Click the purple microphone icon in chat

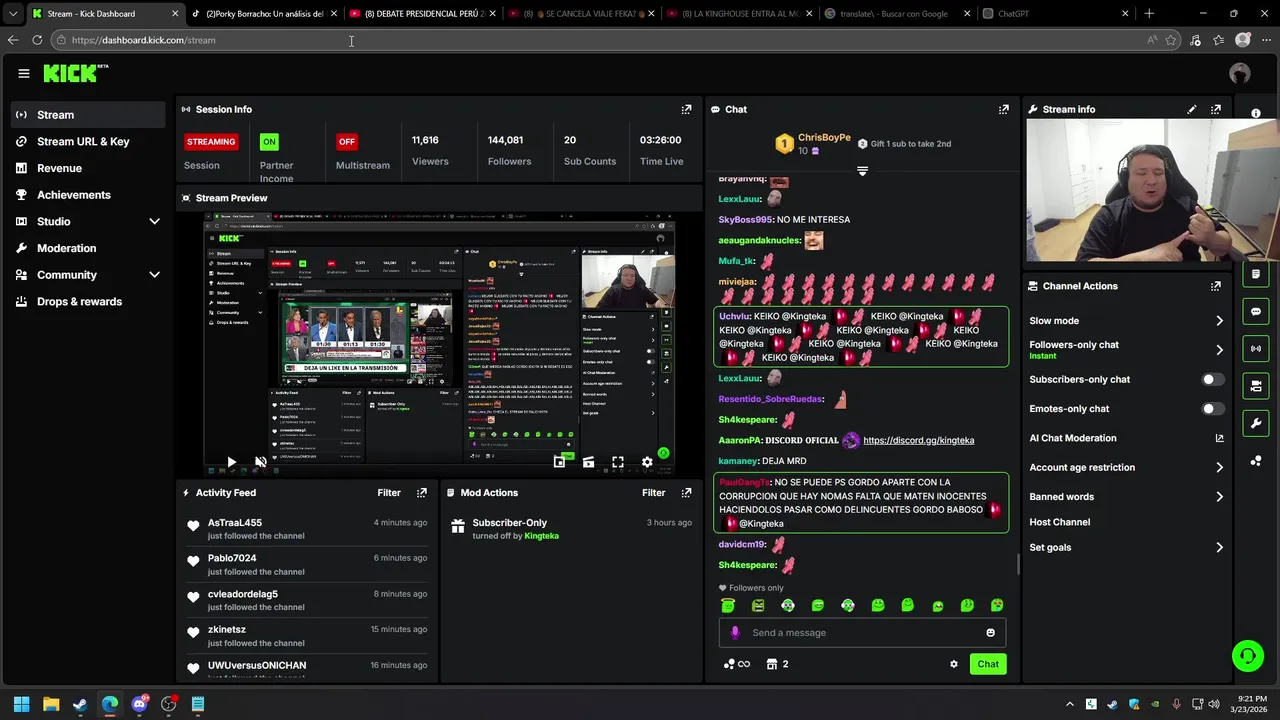(735, 633)
